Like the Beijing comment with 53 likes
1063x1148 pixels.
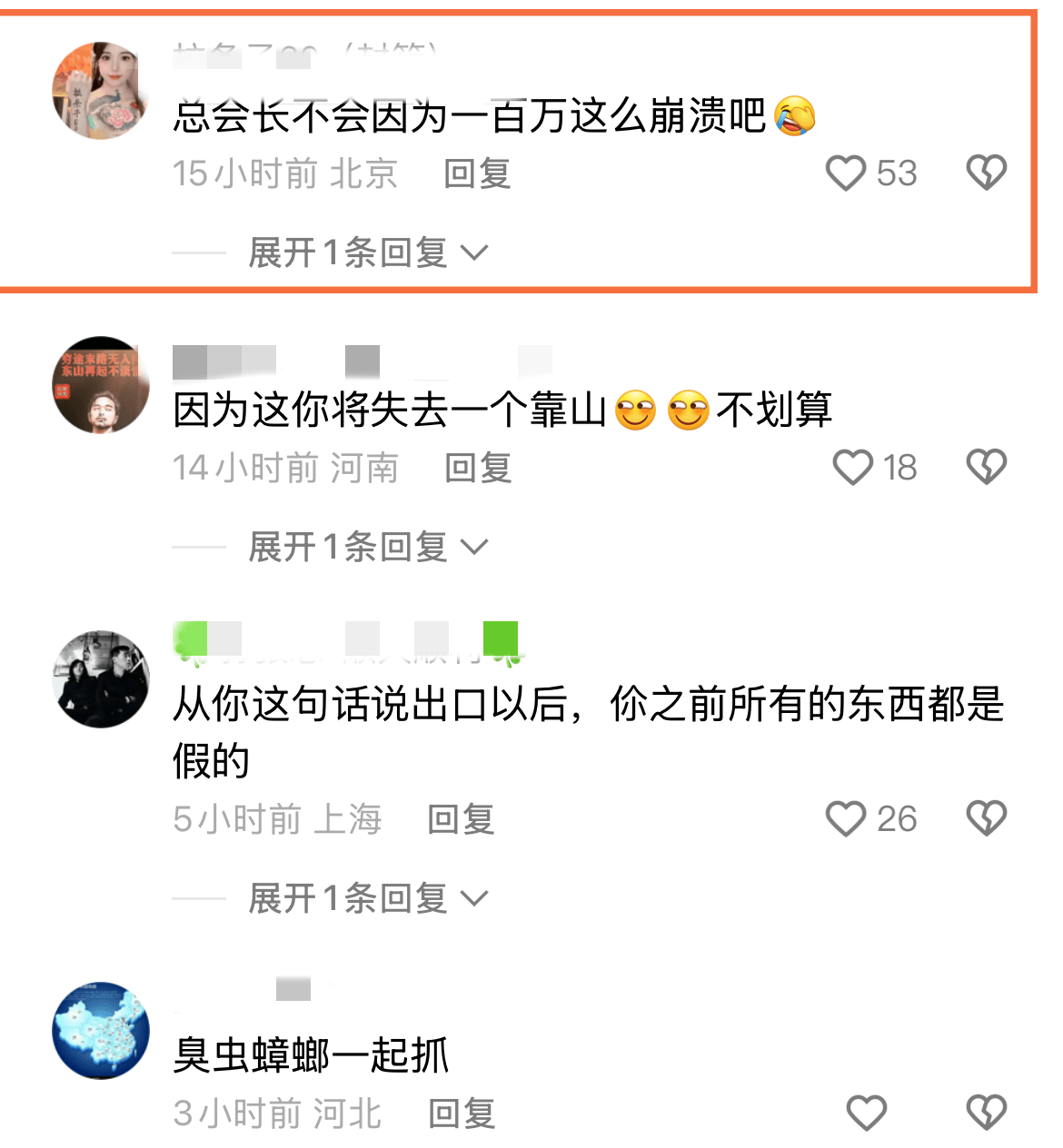[x=846, y=173]
